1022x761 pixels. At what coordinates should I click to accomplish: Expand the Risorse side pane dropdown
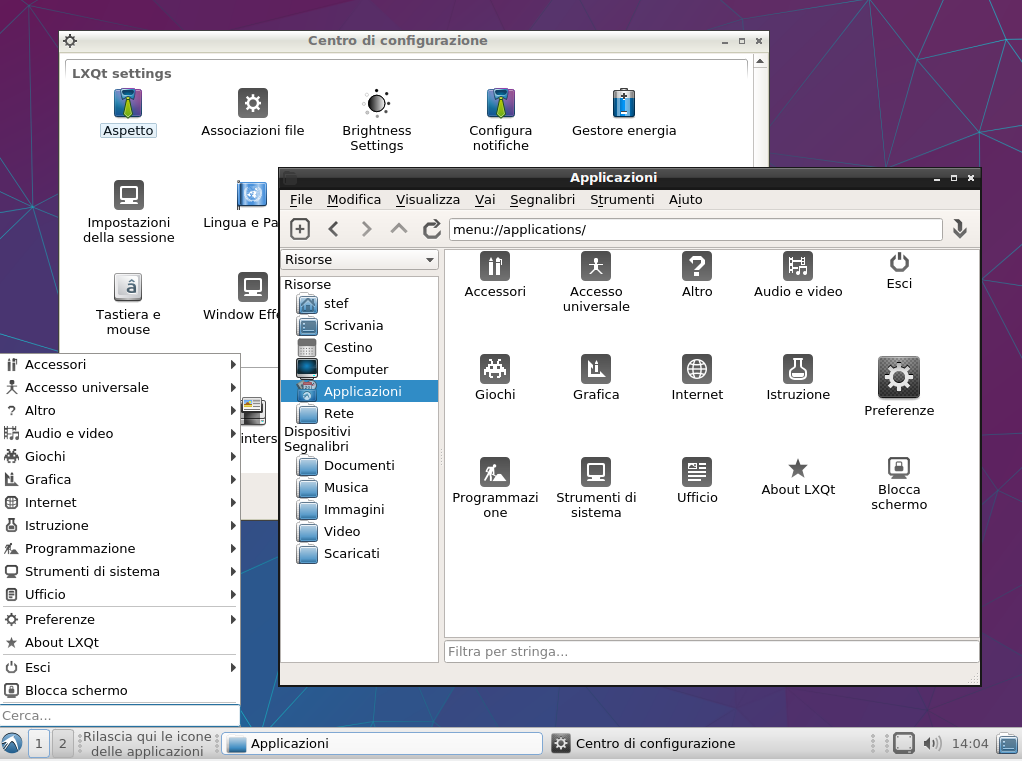click(360, 260)
